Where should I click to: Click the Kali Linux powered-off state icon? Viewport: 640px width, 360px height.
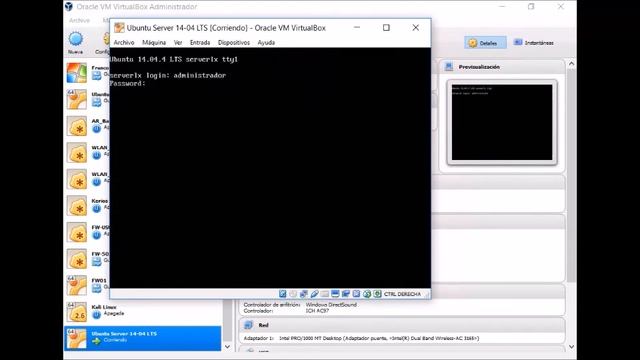[96, 315]
